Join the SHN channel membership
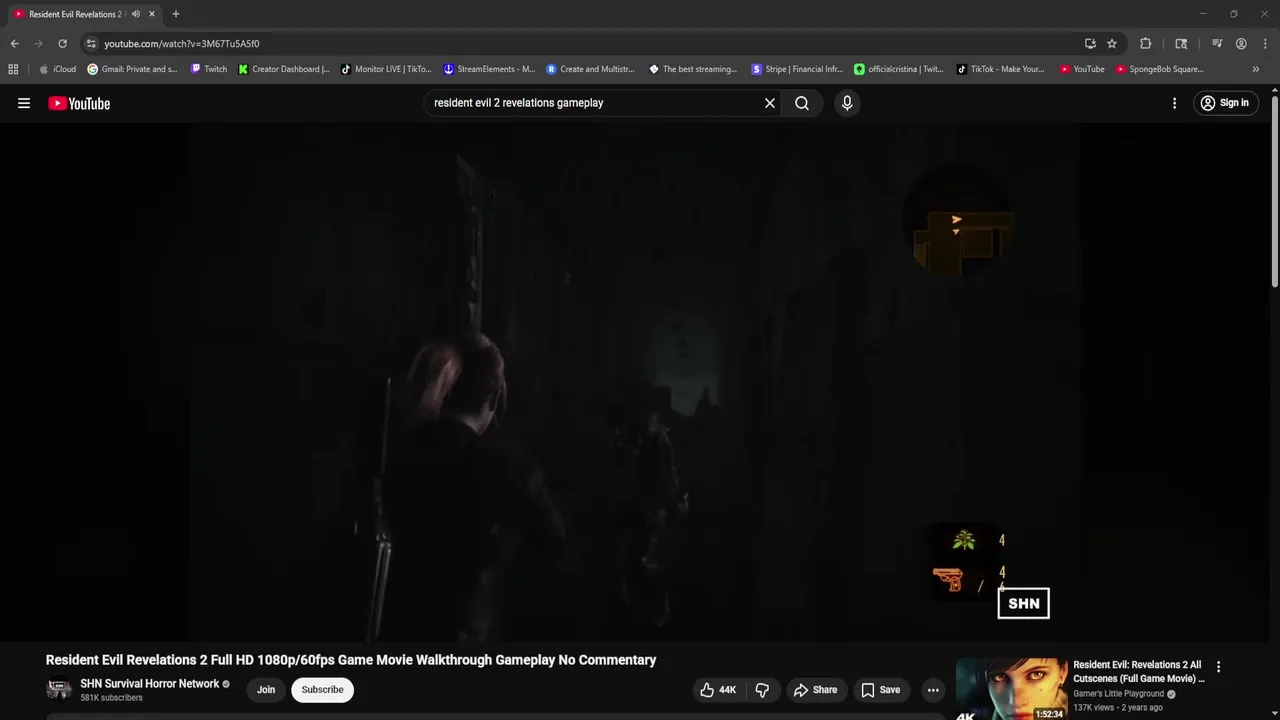This screenshot has width=1280, height=720. click(266, 690)
